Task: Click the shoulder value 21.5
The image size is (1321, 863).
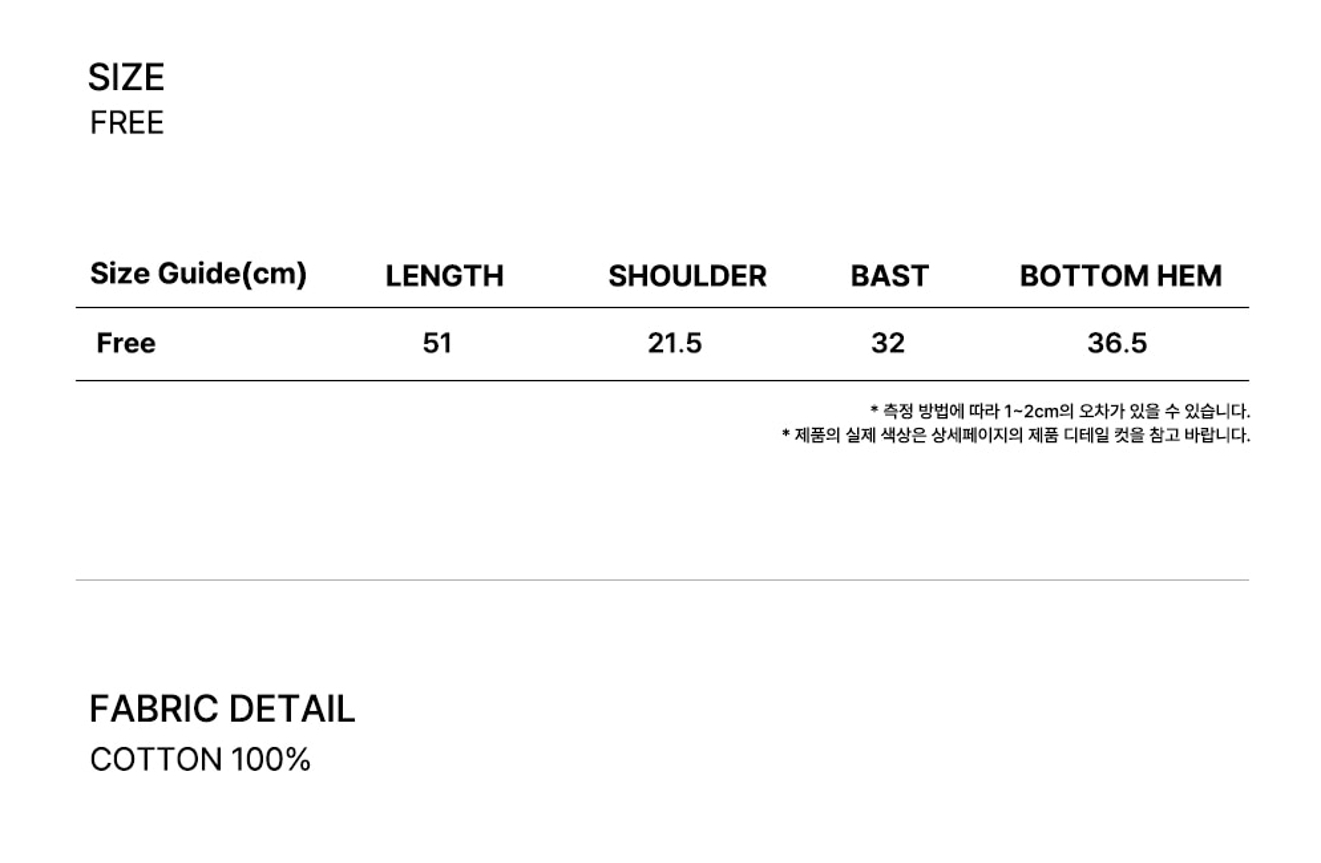Action: pos(675,343)
